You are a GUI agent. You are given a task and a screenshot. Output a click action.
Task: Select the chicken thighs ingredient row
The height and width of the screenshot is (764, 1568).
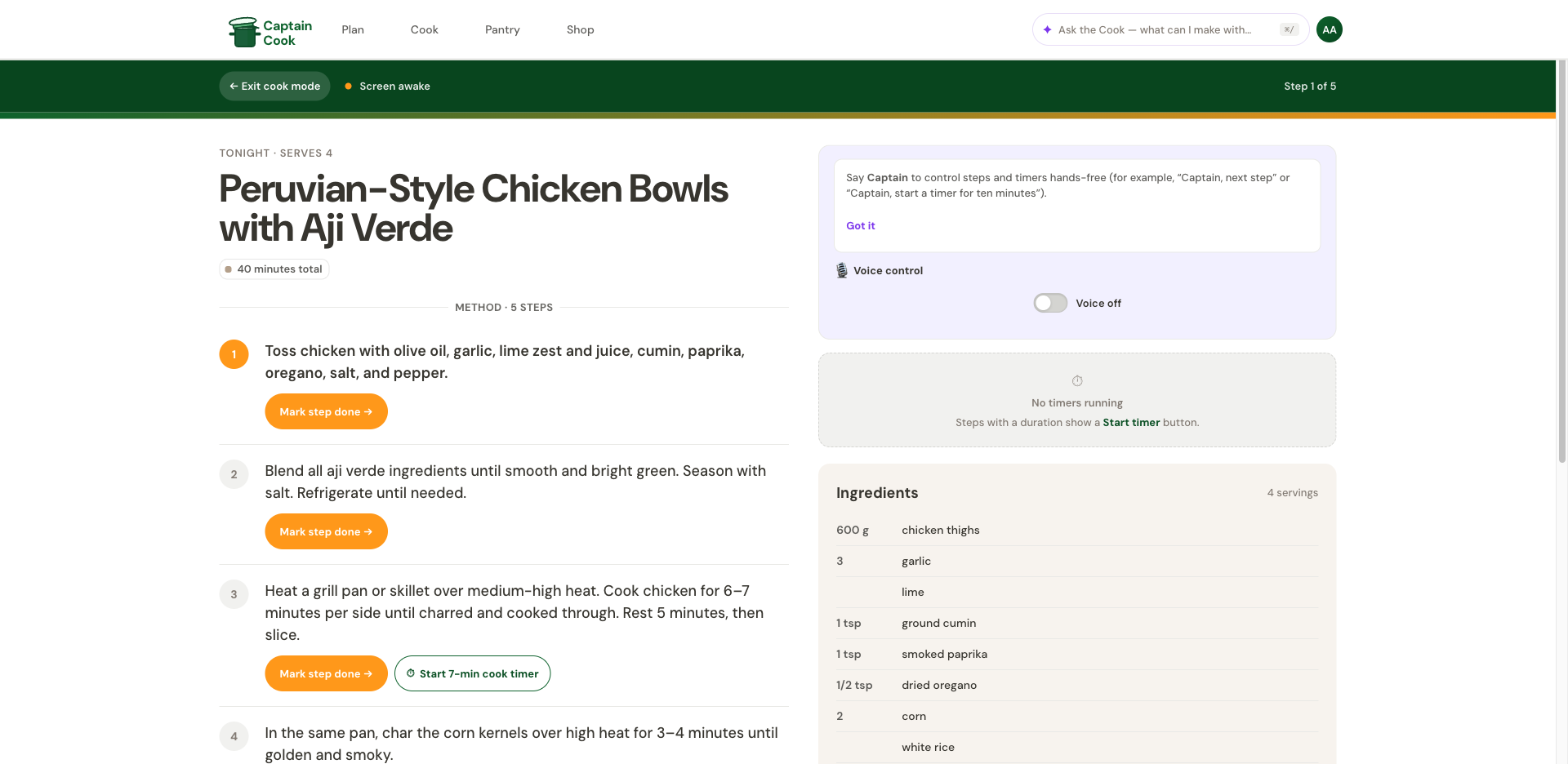[x=1077, y=531]
